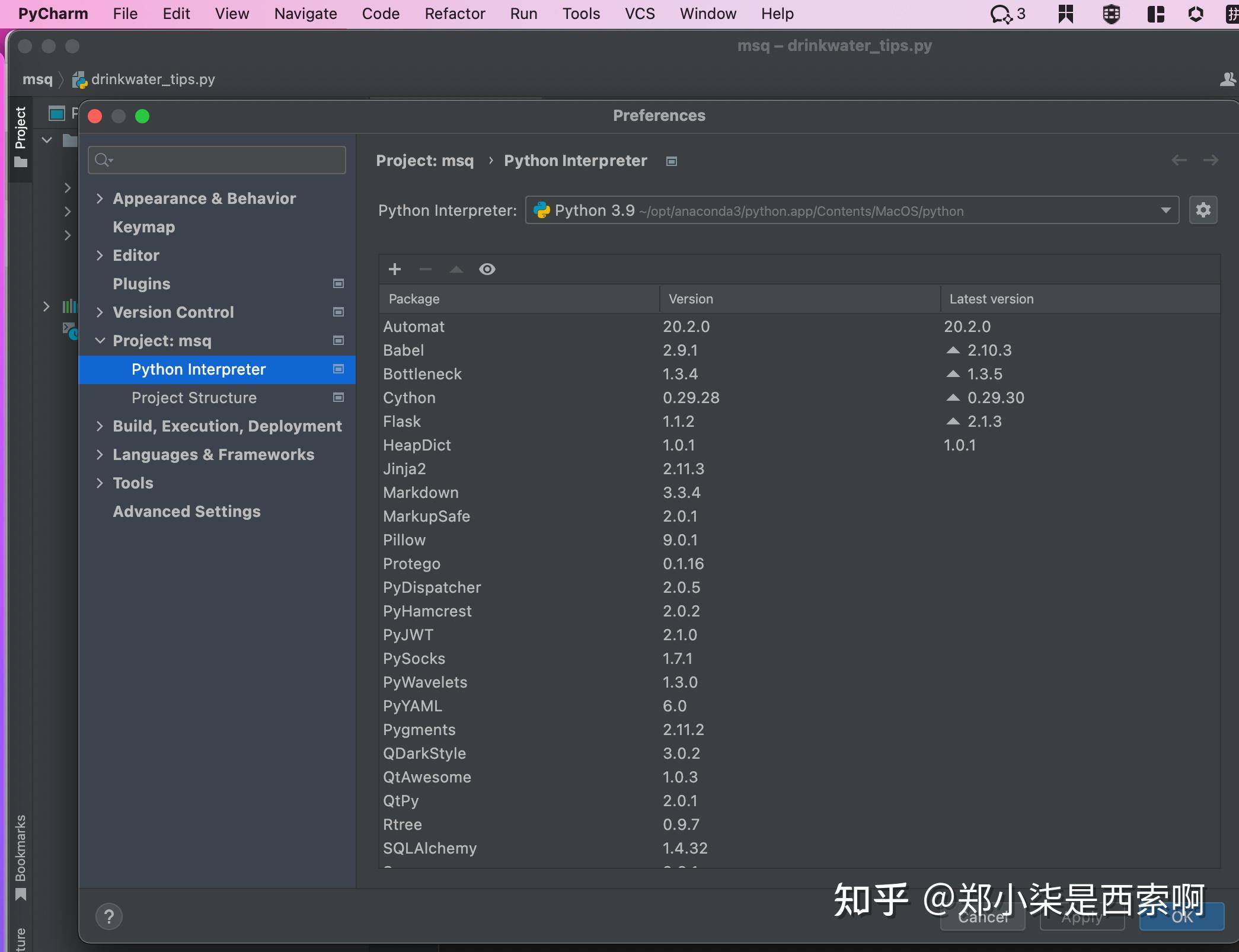
Task: Expand the Appearance & Behavior section
Action: pyautogui.click(x=100, y=199)
